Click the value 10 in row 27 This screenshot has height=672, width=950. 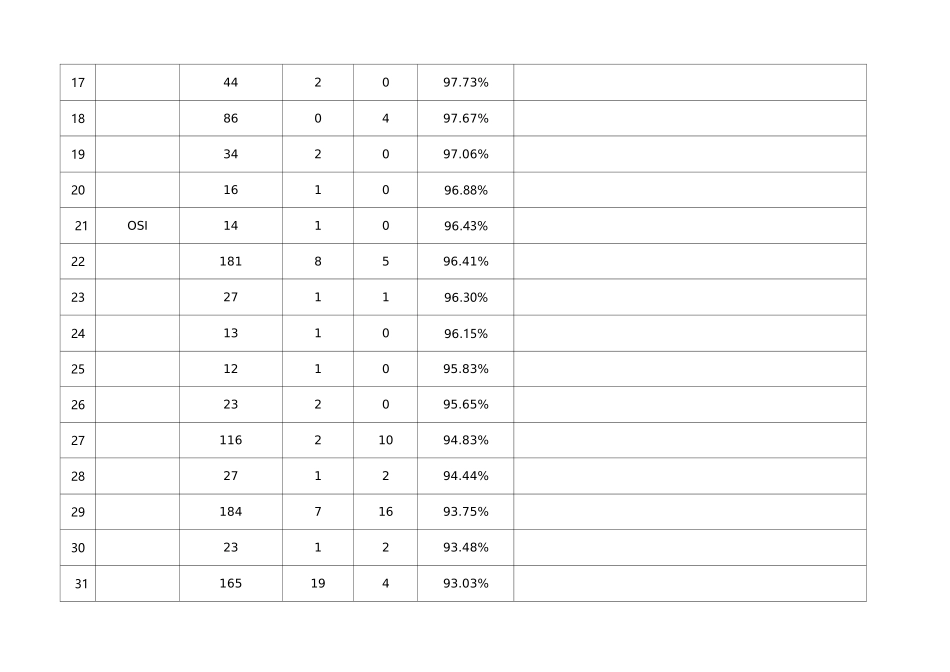coord(385,441)
